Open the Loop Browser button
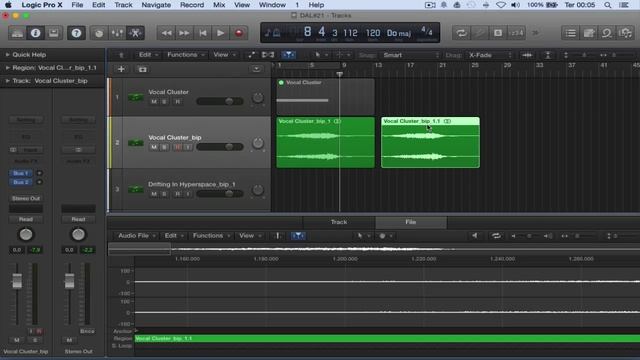 [607, 33]
